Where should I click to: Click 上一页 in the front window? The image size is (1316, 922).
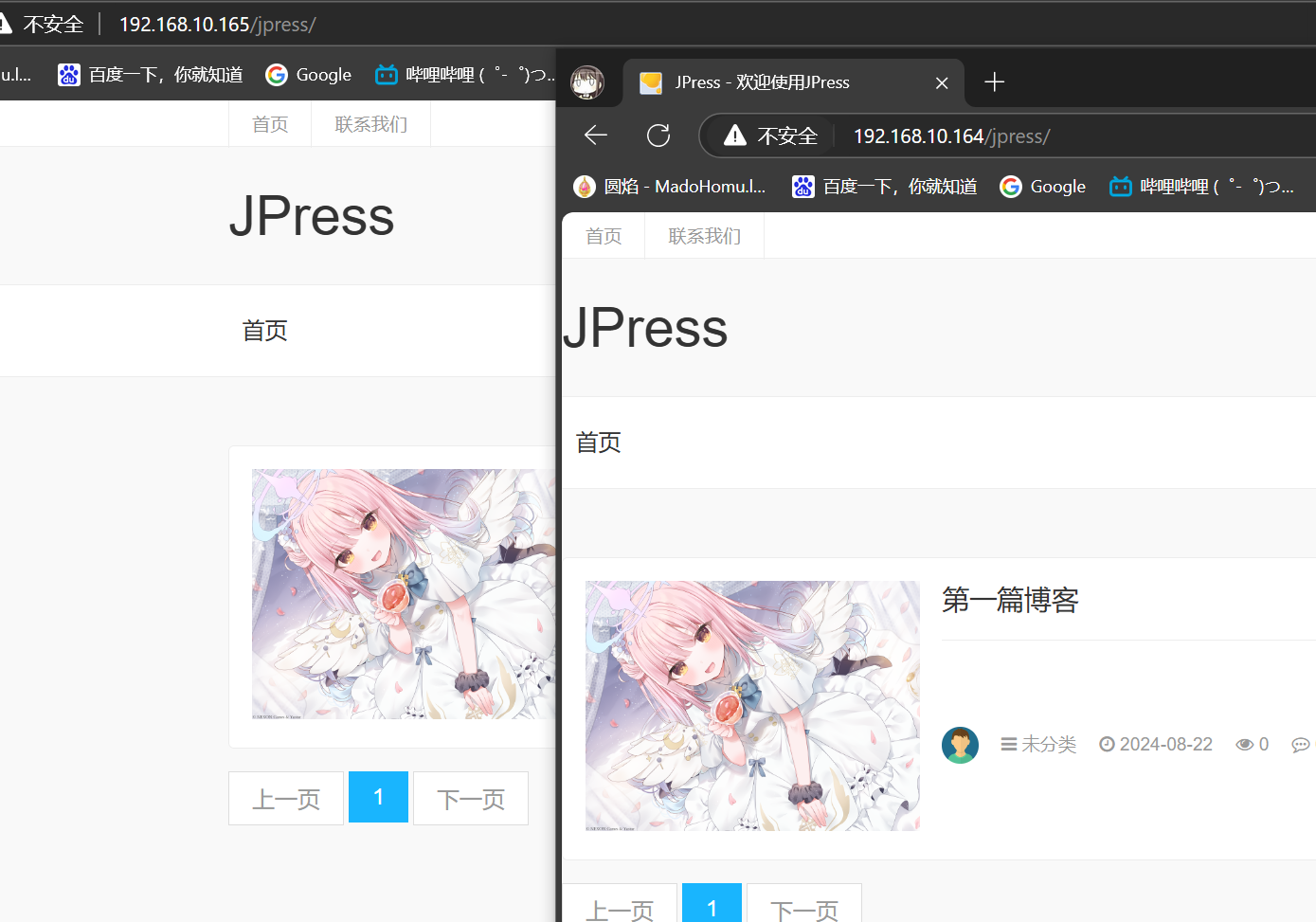pyautogui.click(x=620, y=903)
